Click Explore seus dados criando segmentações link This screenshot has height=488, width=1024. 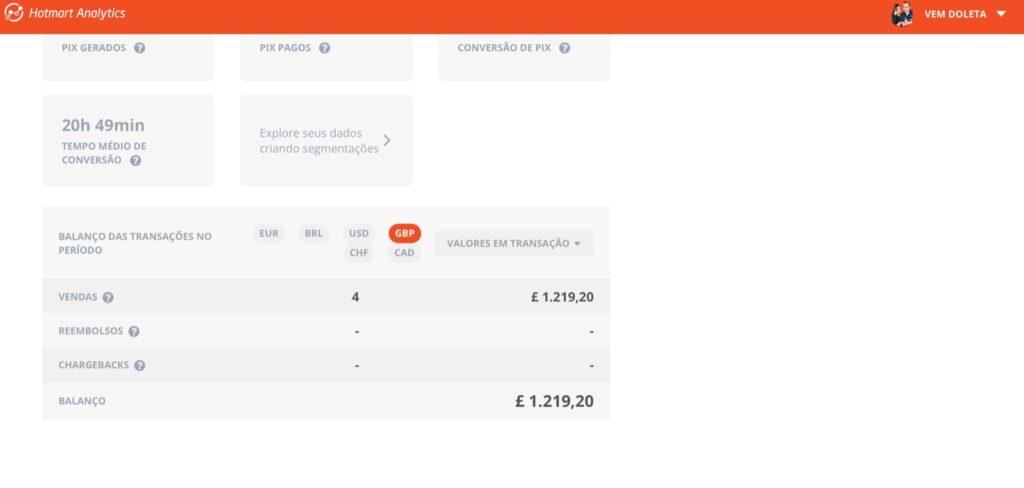point(319,141)
